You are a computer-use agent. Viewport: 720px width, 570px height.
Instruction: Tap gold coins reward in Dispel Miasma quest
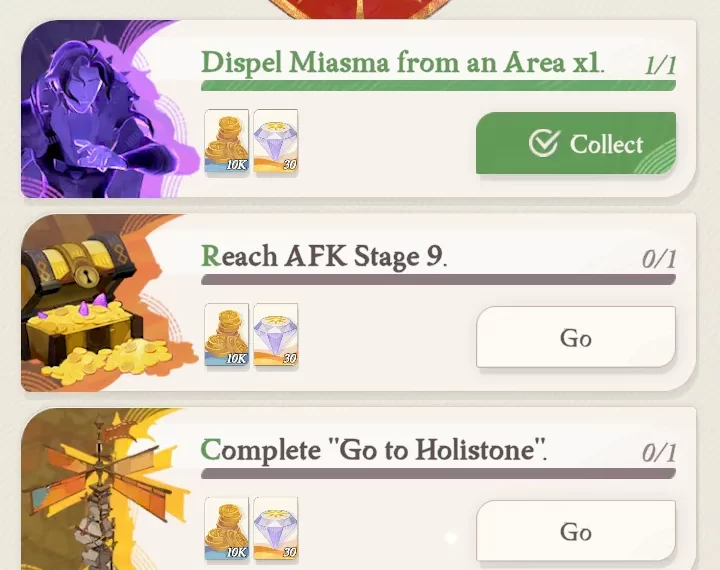226,141
